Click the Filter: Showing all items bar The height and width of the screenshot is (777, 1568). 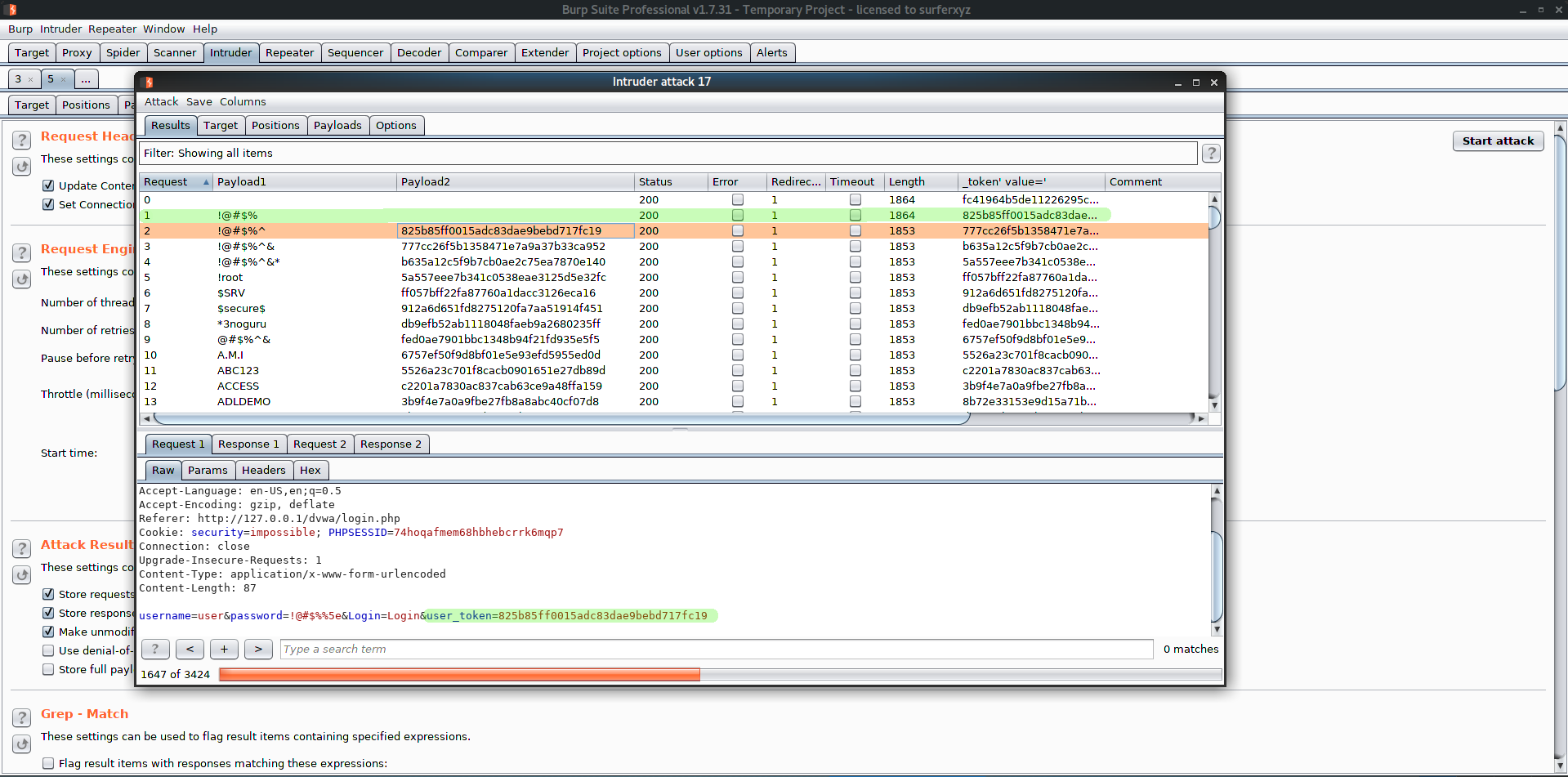coord(668,154)
